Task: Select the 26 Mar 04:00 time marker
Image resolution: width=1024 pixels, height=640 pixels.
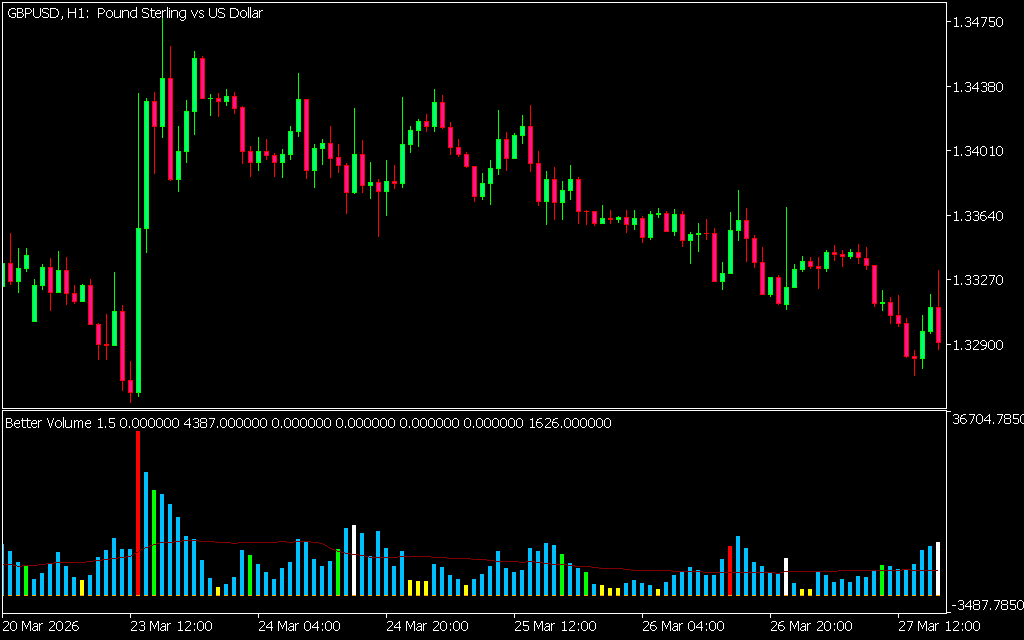Action: point(684,626)
